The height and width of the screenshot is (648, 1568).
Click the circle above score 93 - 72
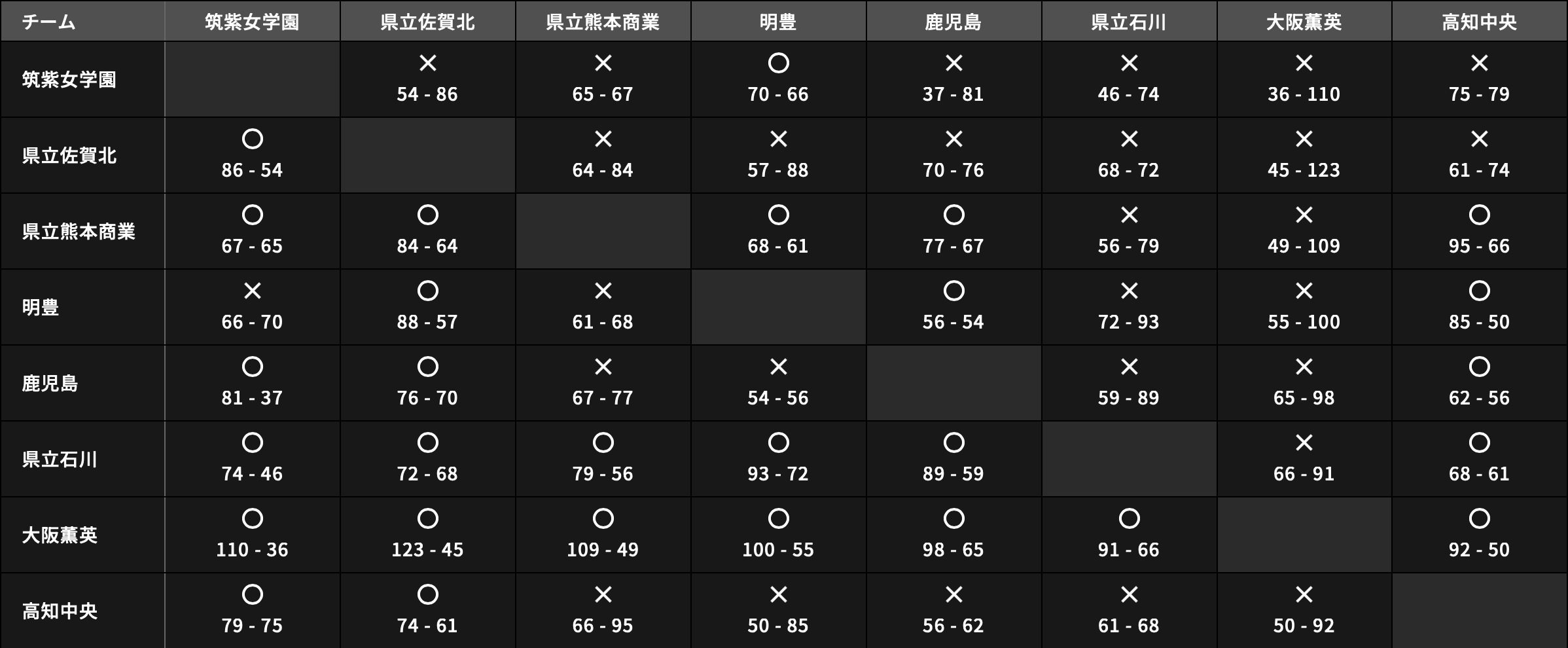coord(778,442)
